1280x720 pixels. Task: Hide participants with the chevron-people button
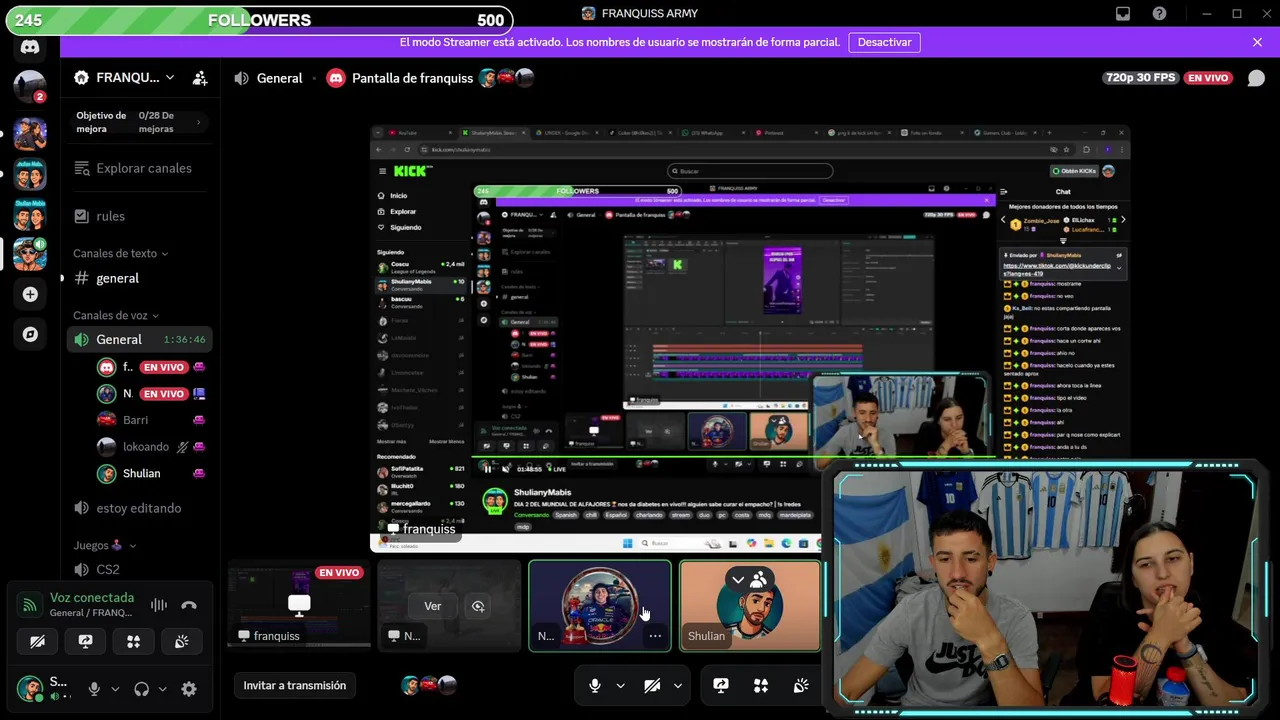749,579
